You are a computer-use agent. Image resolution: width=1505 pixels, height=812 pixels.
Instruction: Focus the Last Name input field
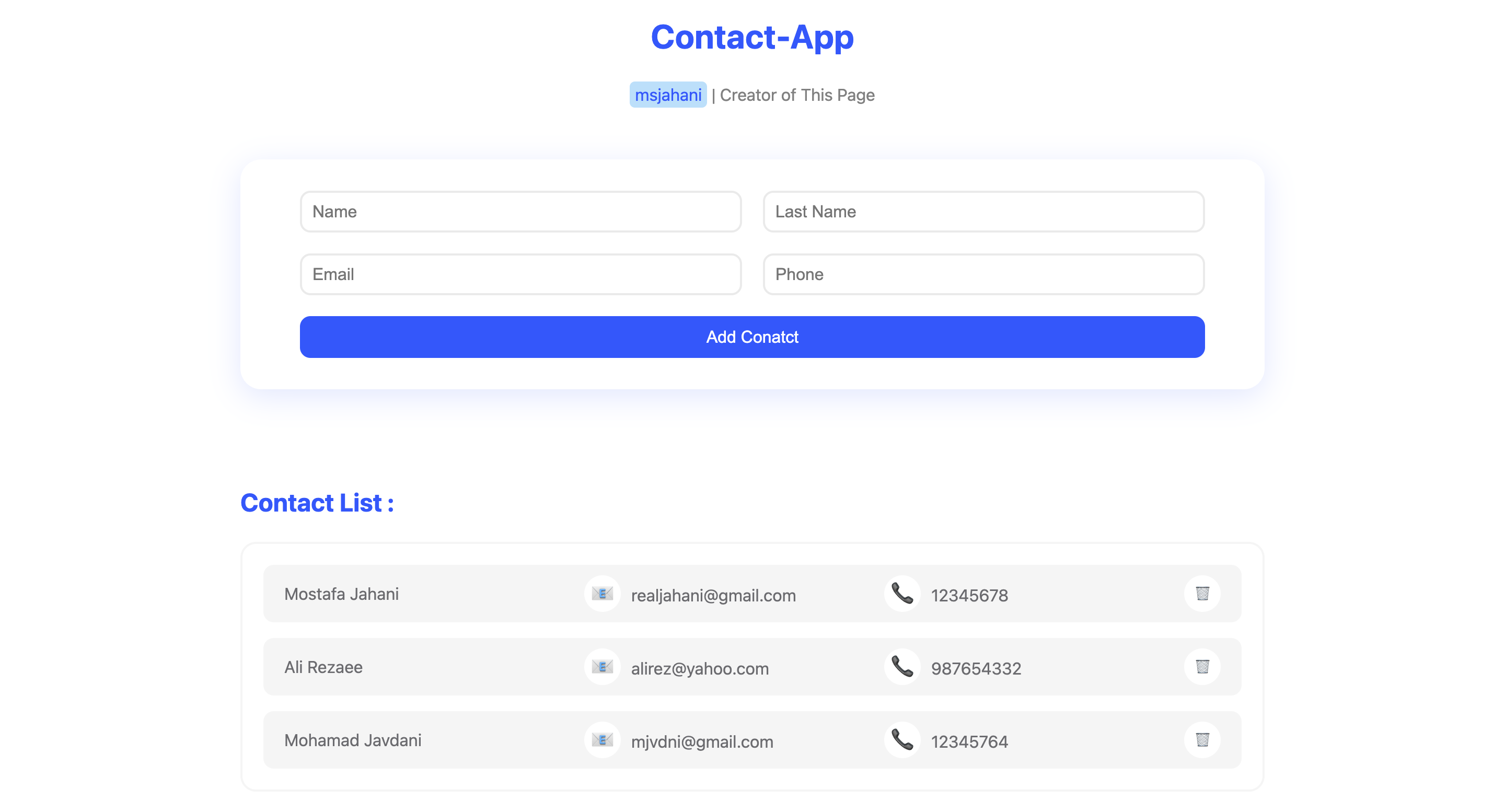coord(983,212)
